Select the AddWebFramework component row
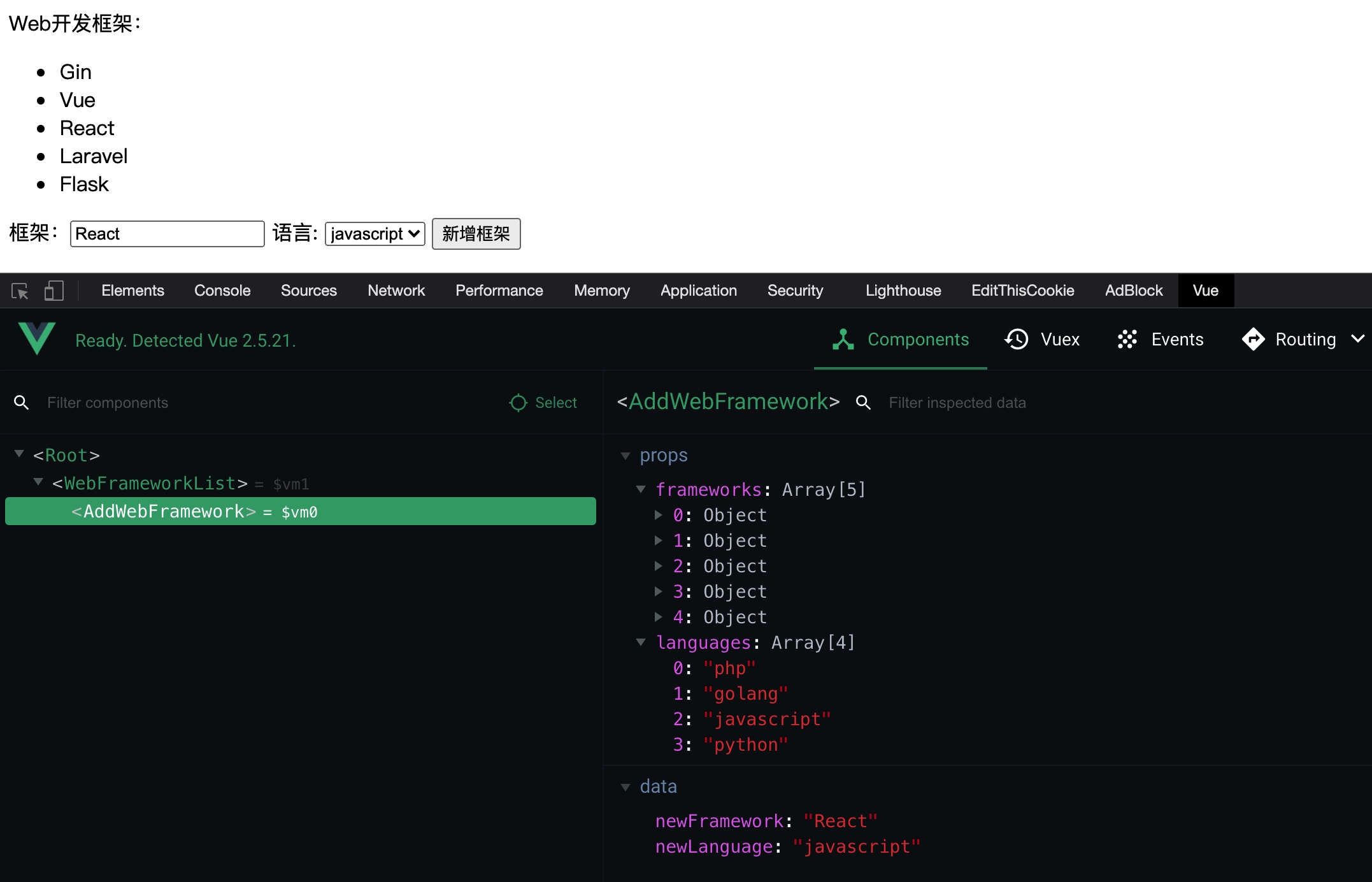 (x=301, y=511)
